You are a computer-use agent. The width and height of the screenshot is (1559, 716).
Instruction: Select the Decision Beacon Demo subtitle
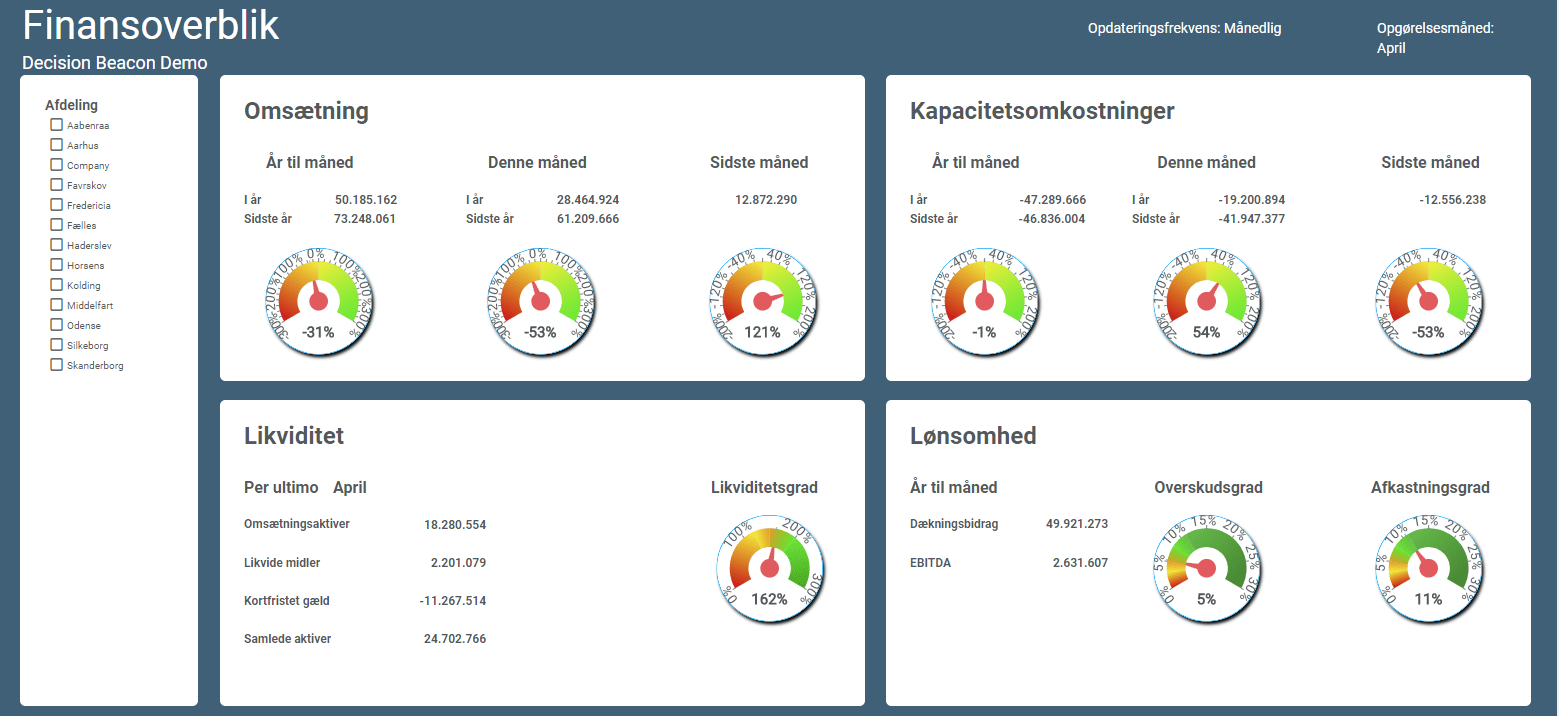(x=115, y=63)
